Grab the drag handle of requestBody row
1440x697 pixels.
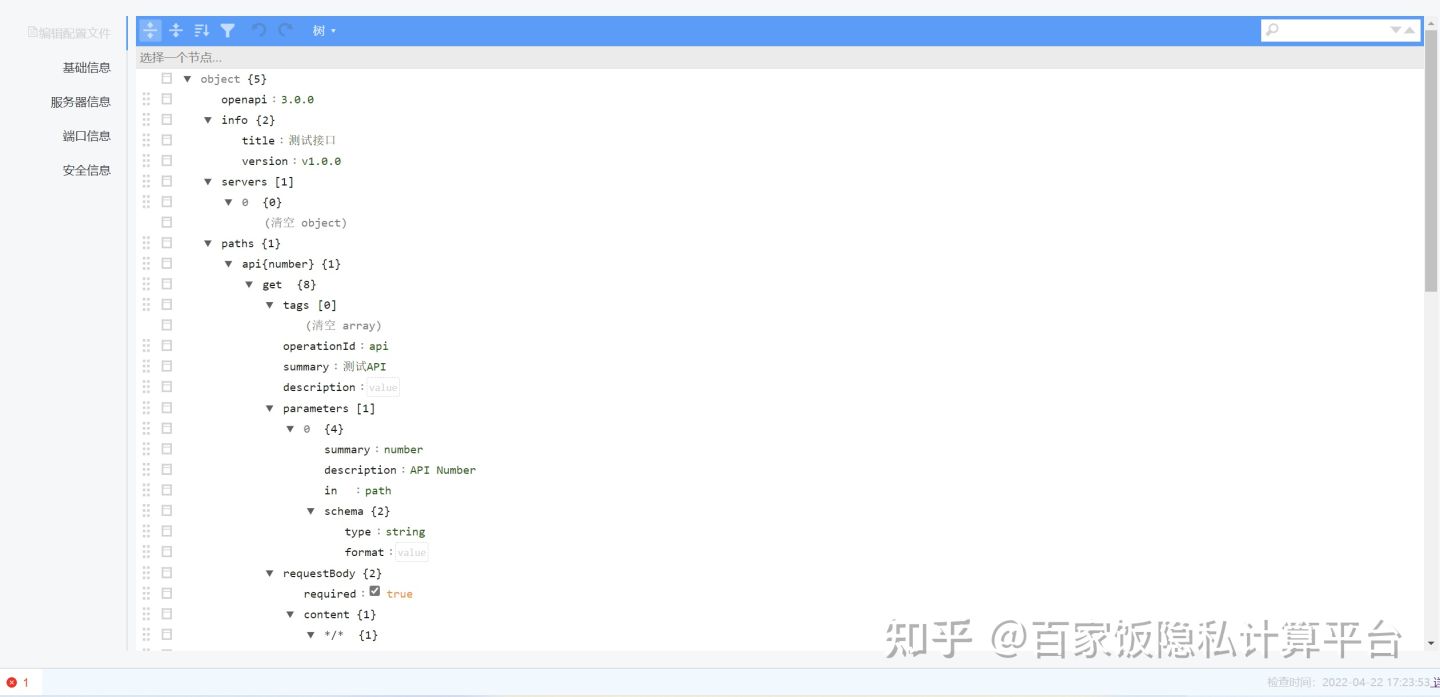146,573
